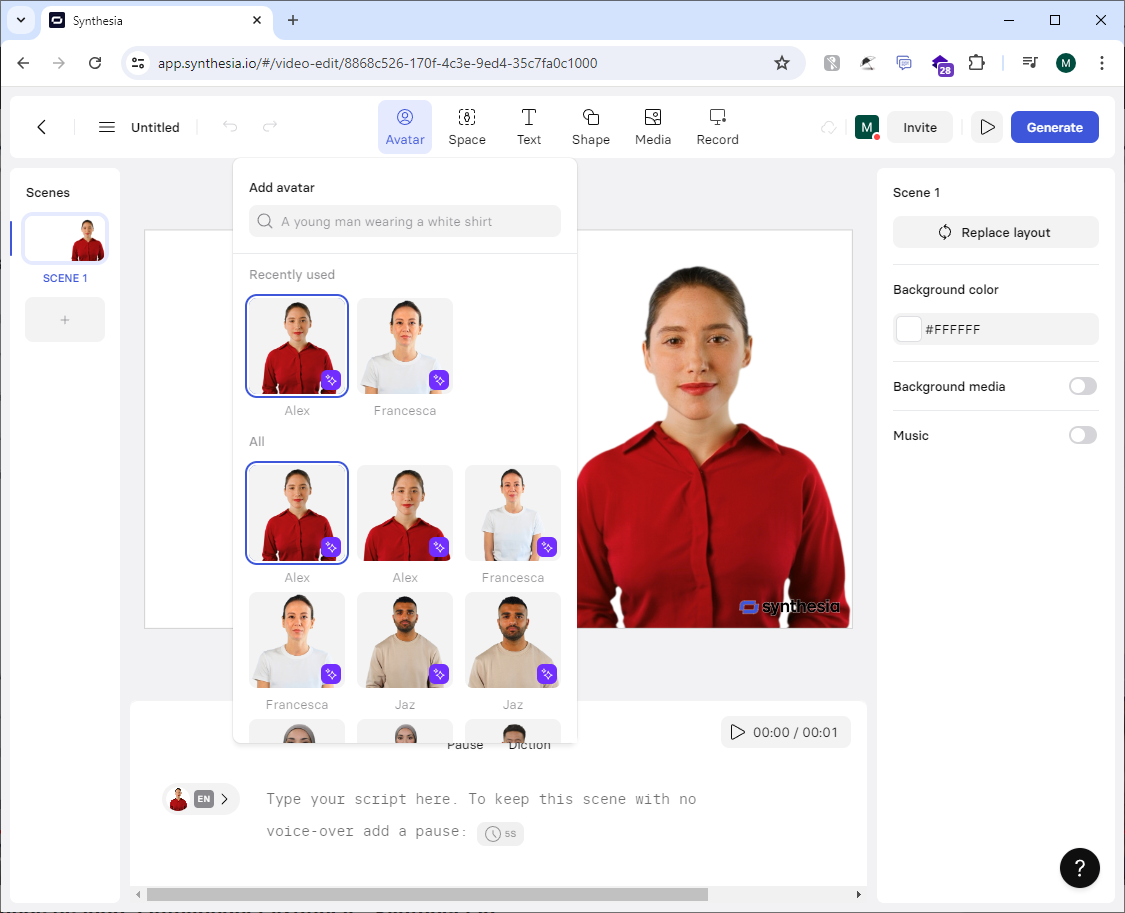Click the 5s pause chip in script
Viewport: 1125px width, 913px height.
pyautogui.click(x=500, y=833)
